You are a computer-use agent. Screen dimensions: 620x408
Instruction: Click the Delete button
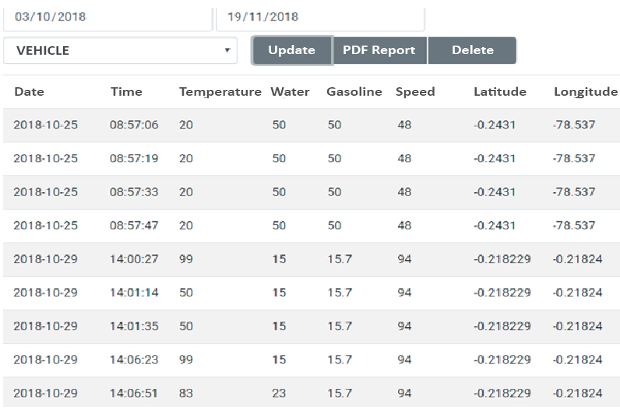click(472, 50)
